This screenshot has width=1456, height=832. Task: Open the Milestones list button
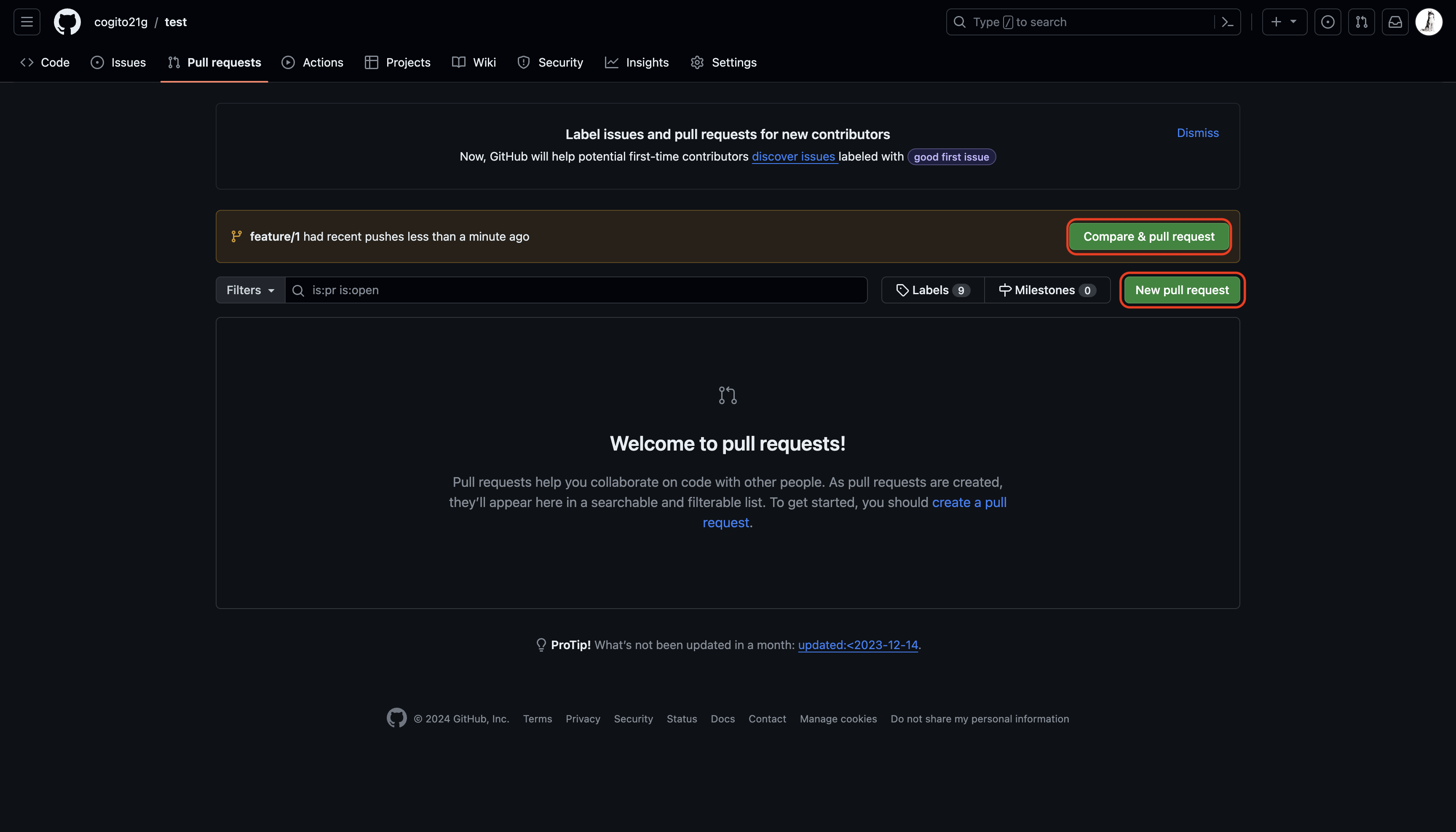pyautogui.click(x=1046, y=290)
